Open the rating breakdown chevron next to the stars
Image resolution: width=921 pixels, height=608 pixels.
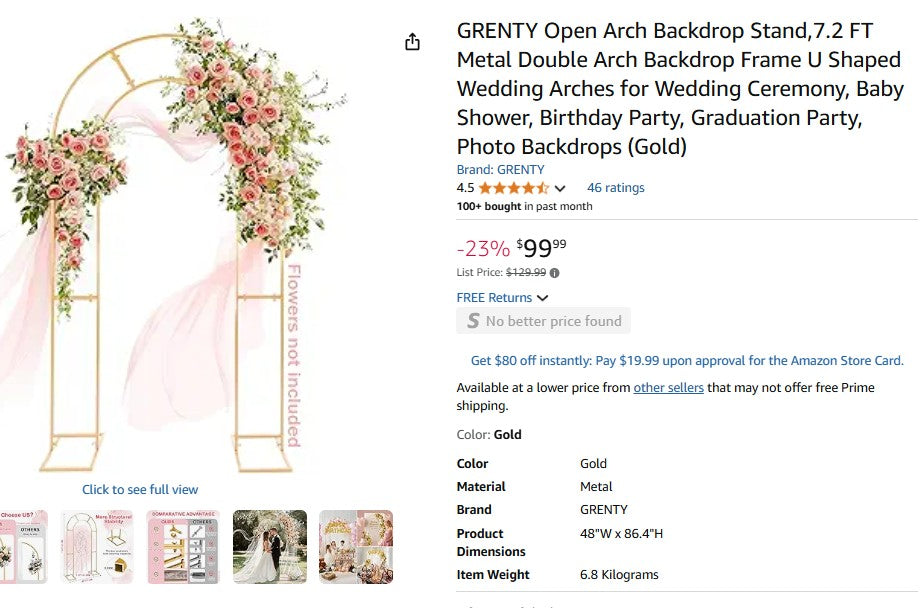(560, 188)
